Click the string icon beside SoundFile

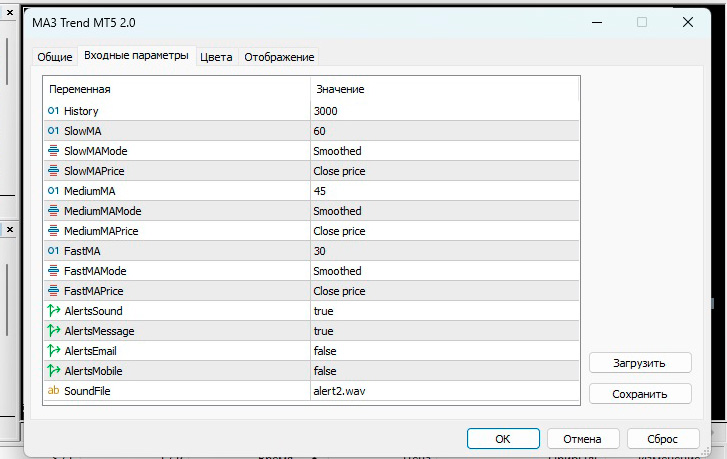point(54,391)
